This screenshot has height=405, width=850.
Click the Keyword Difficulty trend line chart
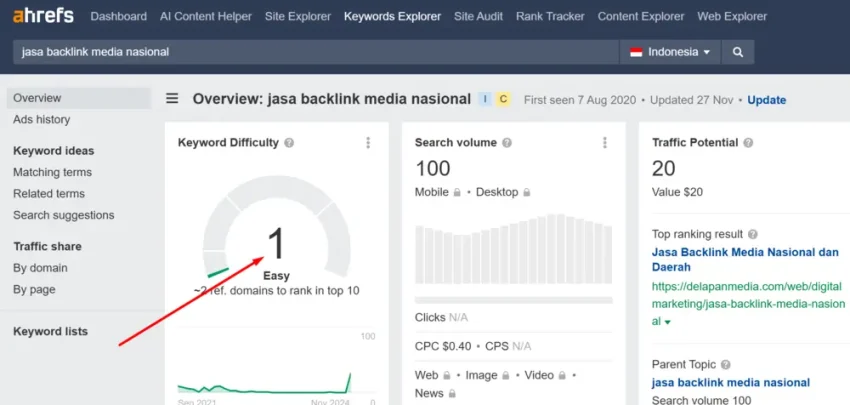point(265,383)
